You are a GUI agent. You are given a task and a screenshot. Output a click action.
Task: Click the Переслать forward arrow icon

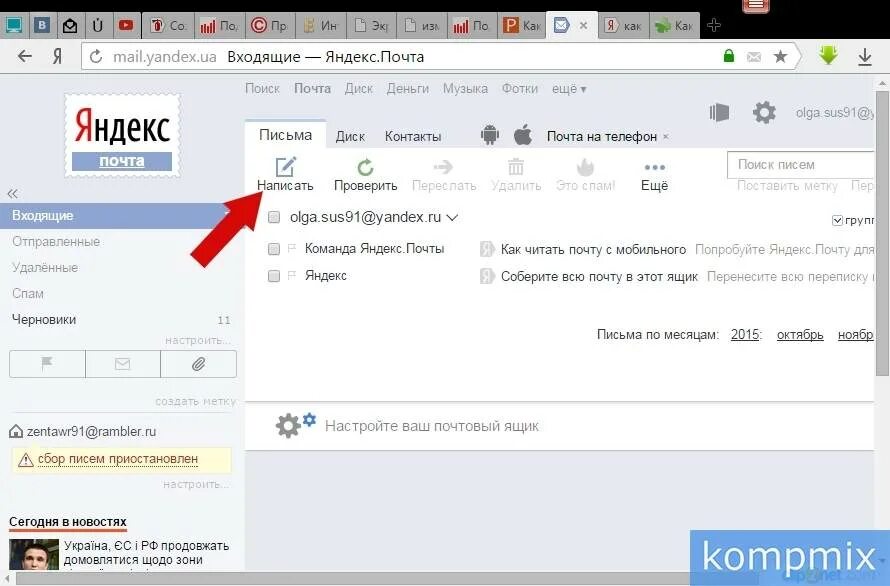point(443,166)
